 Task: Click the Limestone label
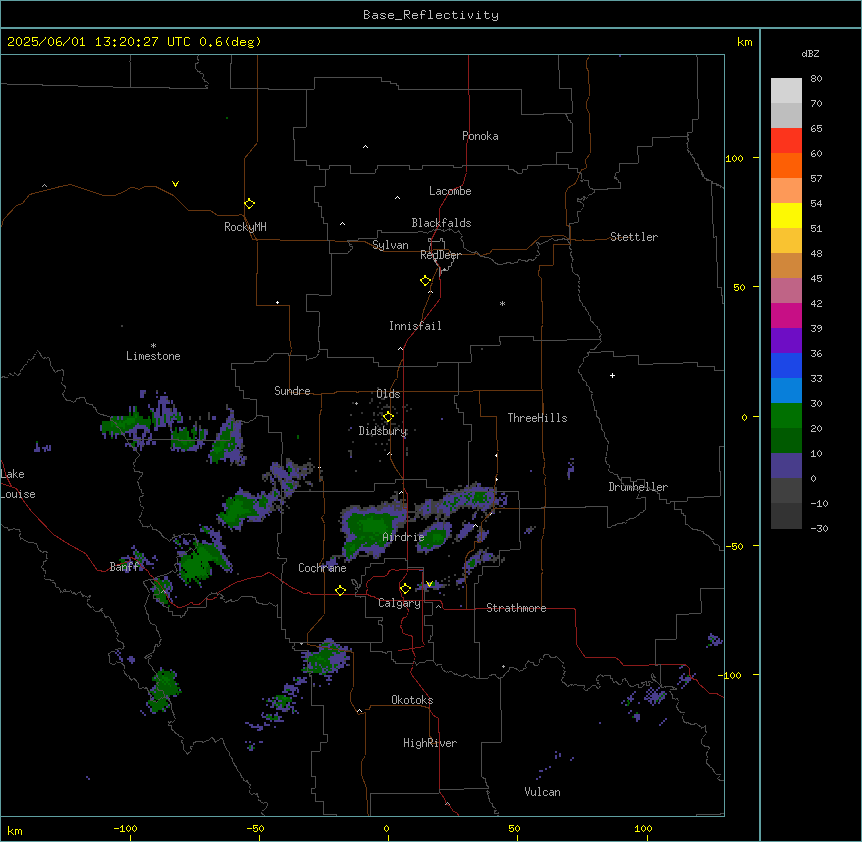click(153, 356)
